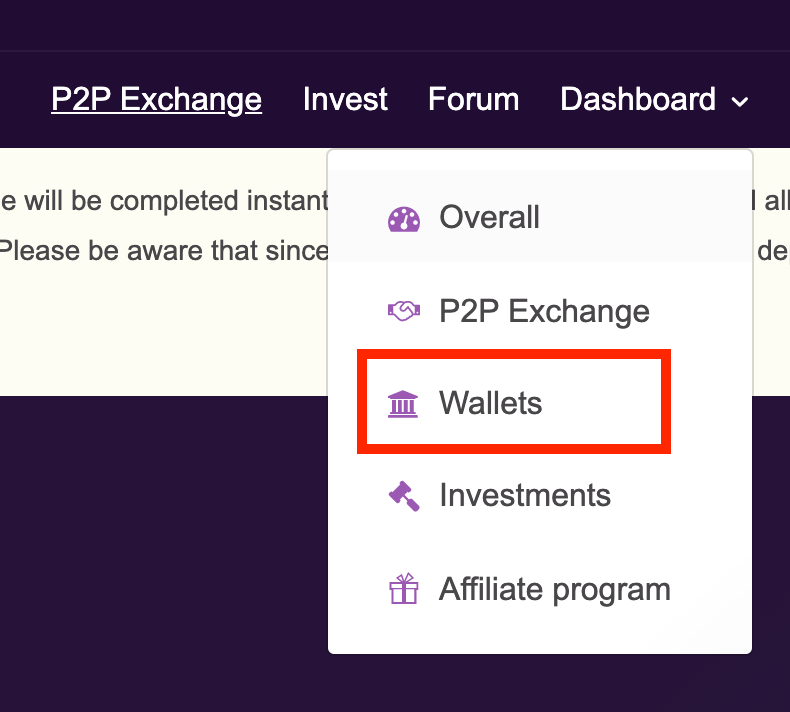Click the notice text starting with 'Please be aware'

coord(164,250)
